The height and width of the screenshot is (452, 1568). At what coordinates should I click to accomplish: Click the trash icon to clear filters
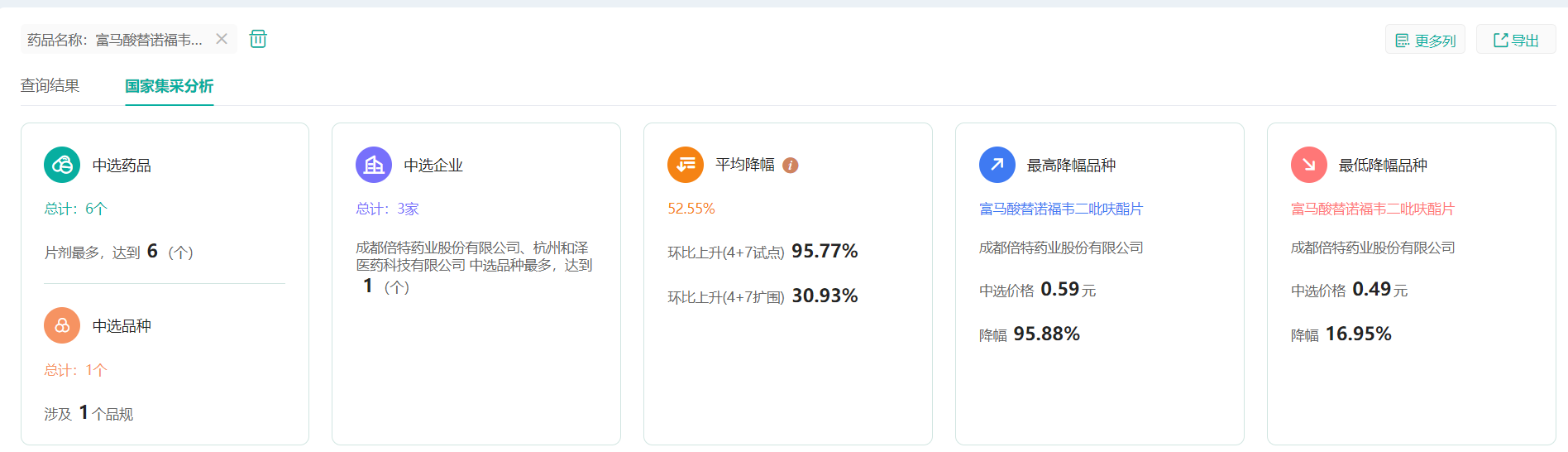[x=258, y=39]
